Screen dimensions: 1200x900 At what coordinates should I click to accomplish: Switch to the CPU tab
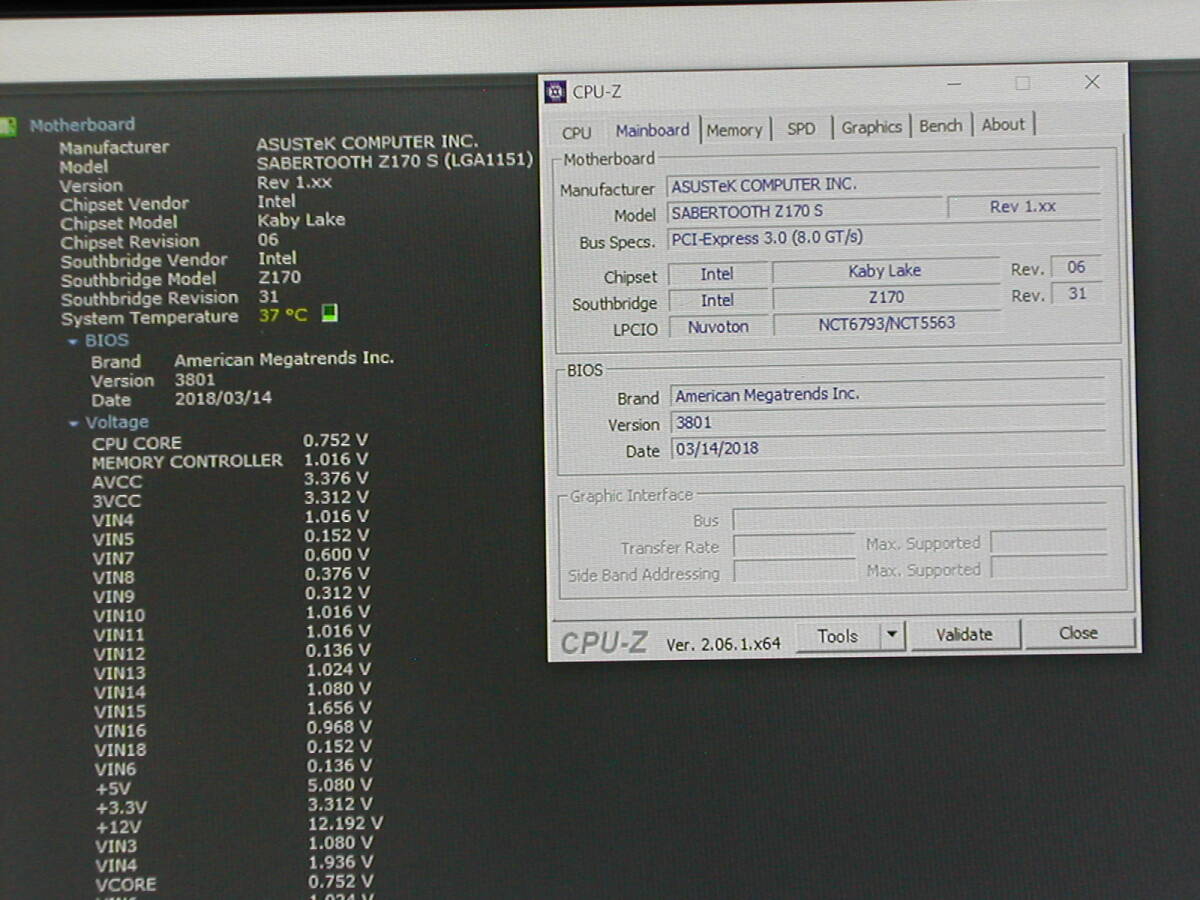(576, 132)
